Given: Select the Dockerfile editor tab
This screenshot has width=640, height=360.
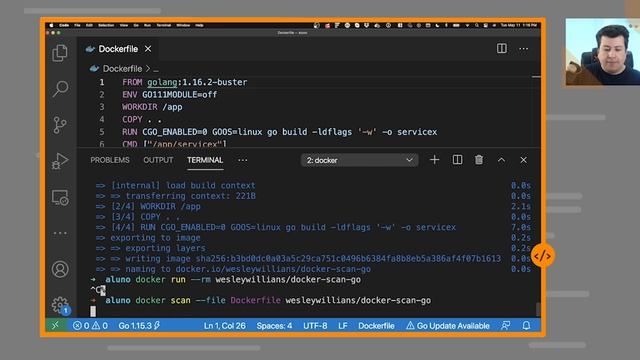Looking at the screenshot, I should click(x=118, y=49).
